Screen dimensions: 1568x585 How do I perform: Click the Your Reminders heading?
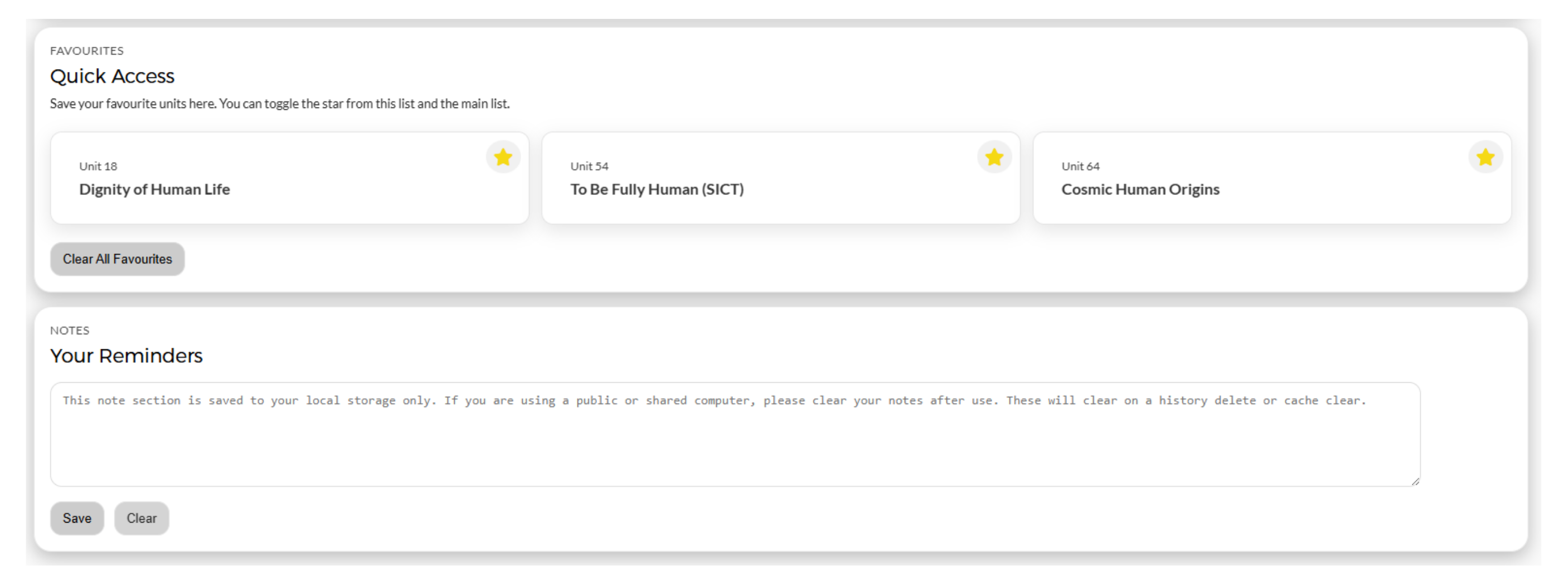(x=126, y=356)
